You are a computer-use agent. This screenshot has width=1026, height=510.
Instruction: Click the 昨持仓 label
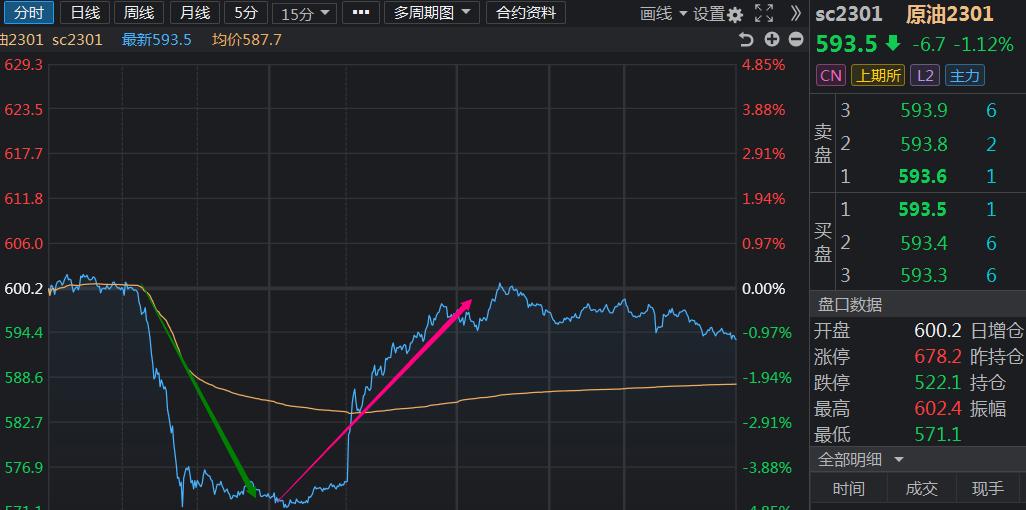point(998,357)
